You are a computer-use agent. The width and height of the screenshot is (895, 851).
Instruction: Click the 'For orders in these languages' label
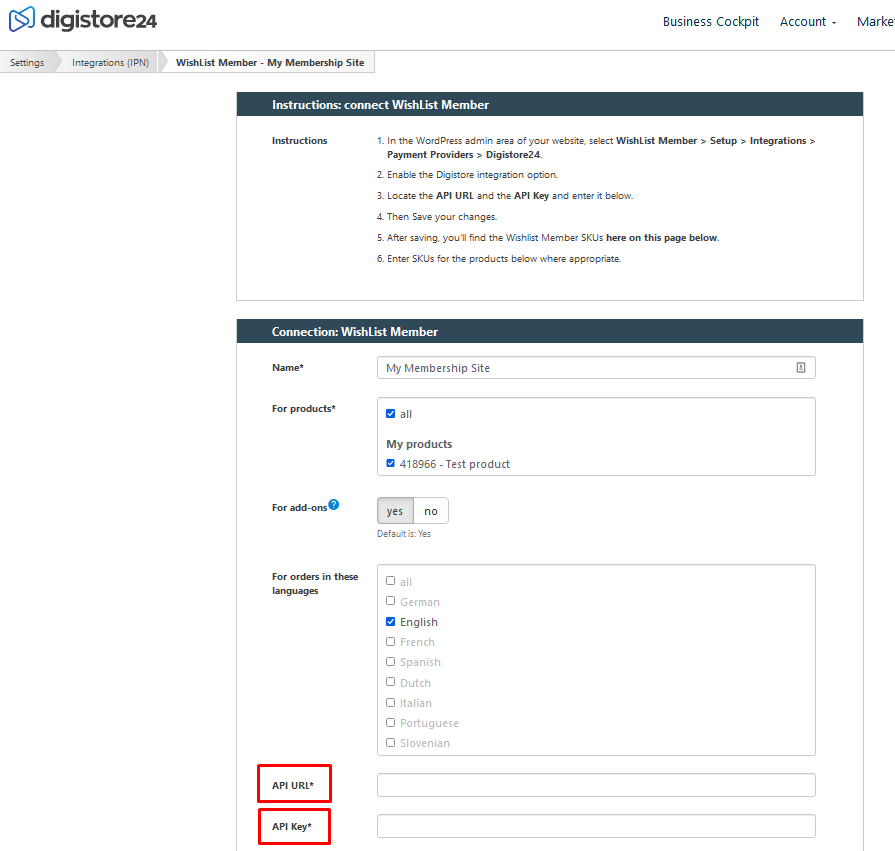point(315,583)
